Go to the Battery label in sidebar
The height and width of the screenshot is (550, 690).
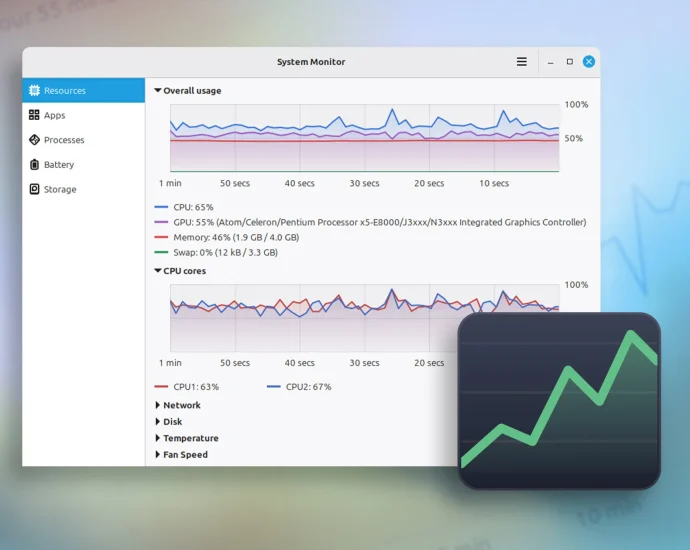59,165
